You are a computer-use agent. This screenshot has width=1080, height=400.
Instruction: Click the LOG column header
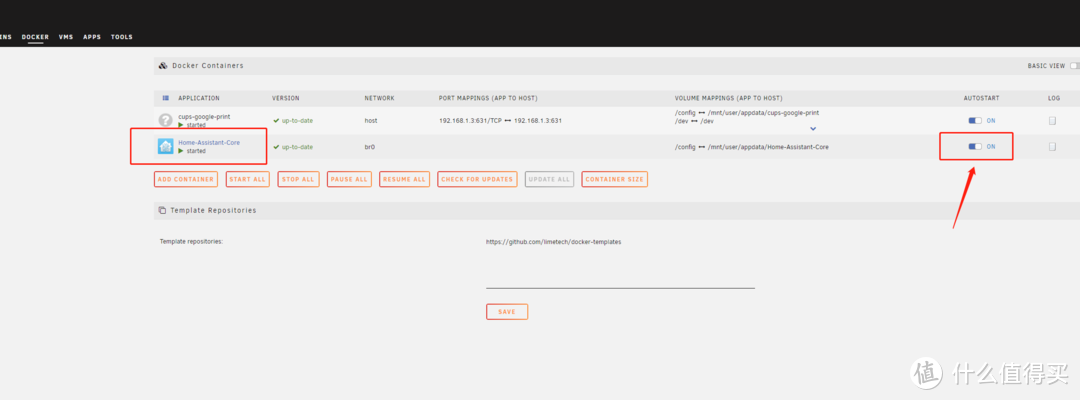coord(1054,98)
